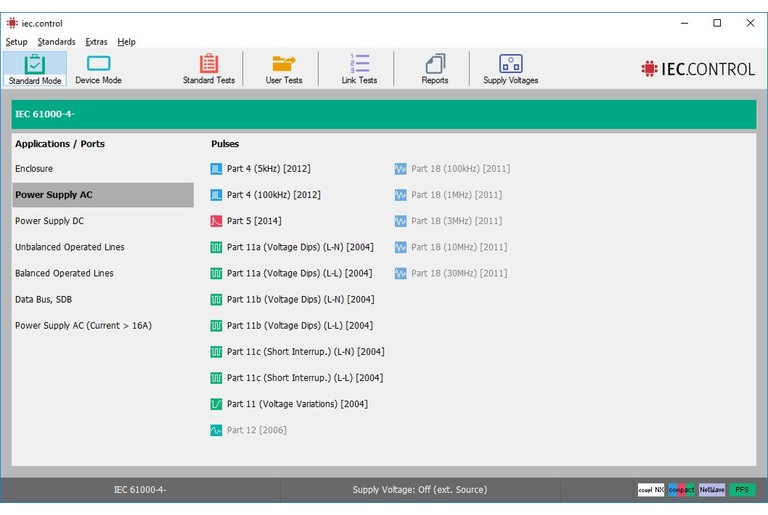768x515 pixels.
Task: Click Supply Voltage: Off status text
Action: pos(420,490)
